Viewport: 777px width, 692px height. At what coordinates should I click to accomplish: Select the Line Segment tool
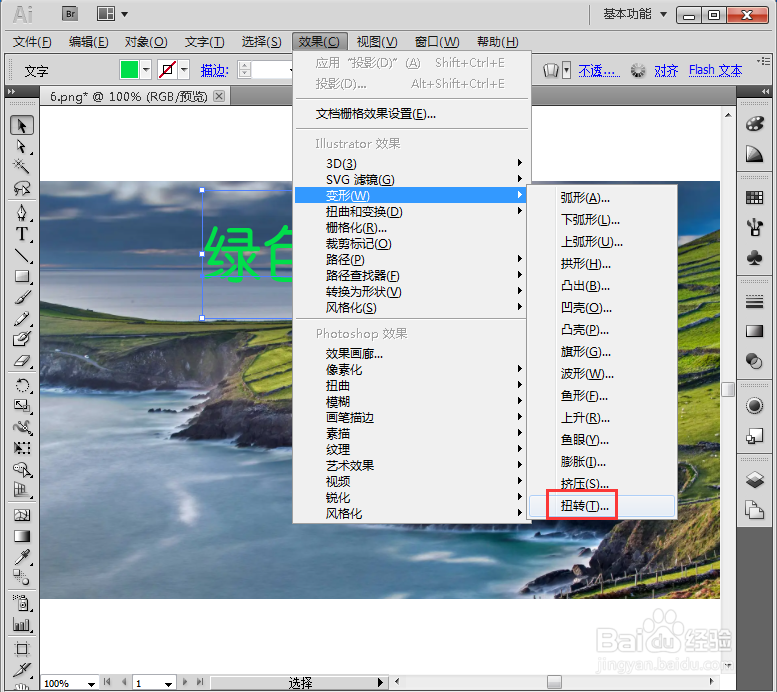pos(22,255)
